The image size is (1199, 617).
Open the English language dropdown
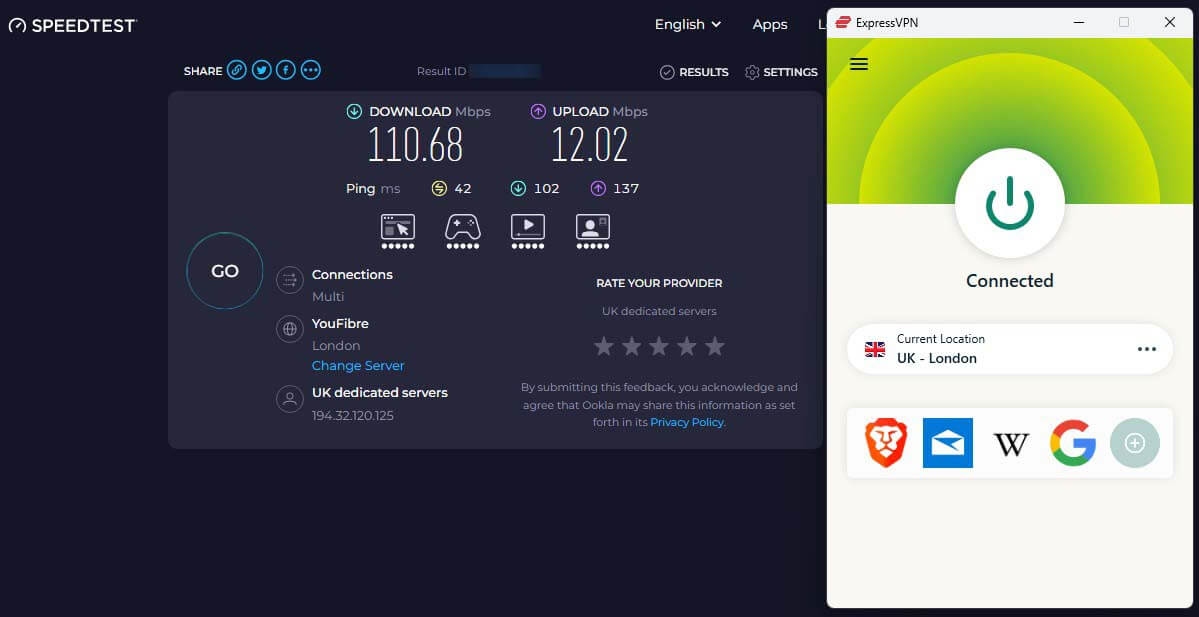(x=687, y=24)
